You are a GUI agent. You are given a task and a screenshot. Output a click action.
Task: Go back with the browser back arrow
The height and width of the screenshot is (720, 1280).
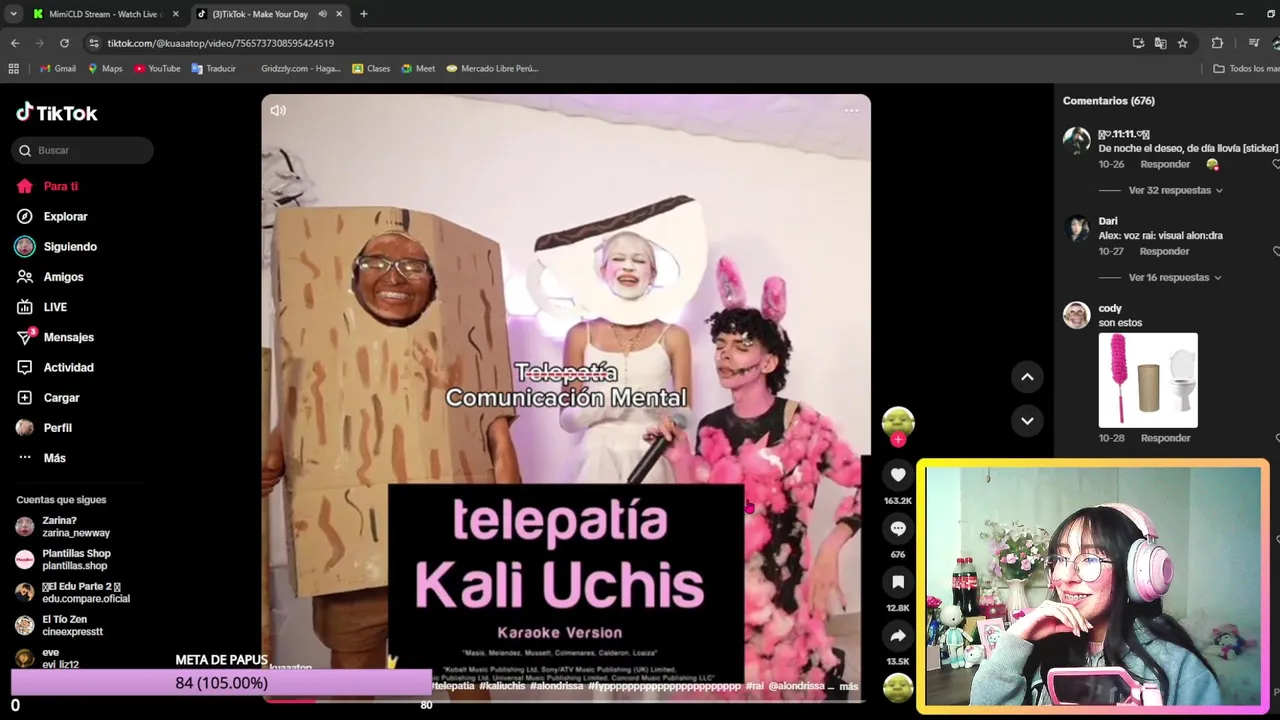click(14, 43)
